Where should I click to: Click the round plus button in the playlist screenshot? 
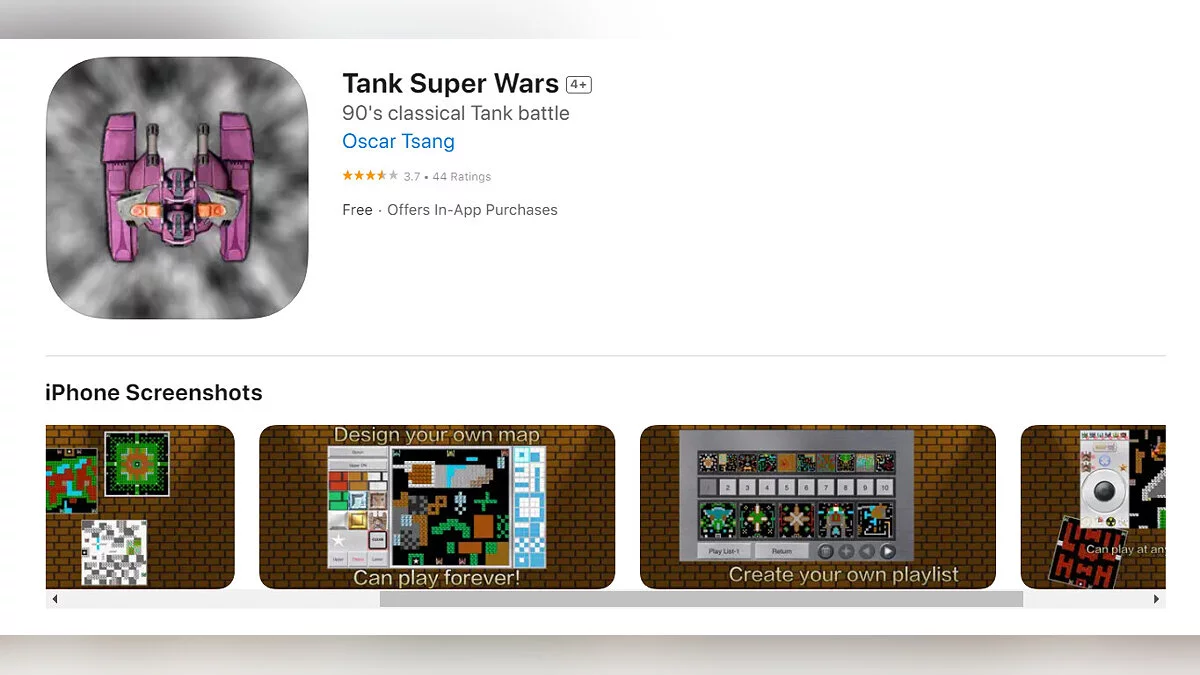pos(846,551)
